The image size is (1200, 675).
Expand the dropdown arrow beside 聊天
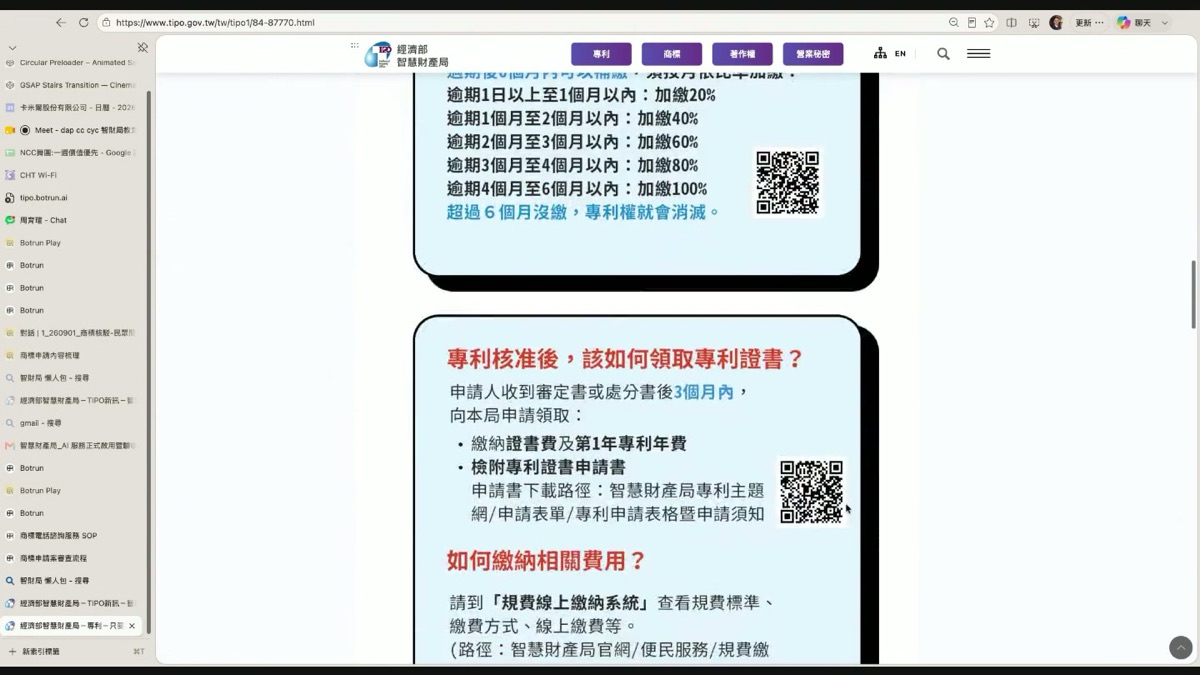point(1165,22)
